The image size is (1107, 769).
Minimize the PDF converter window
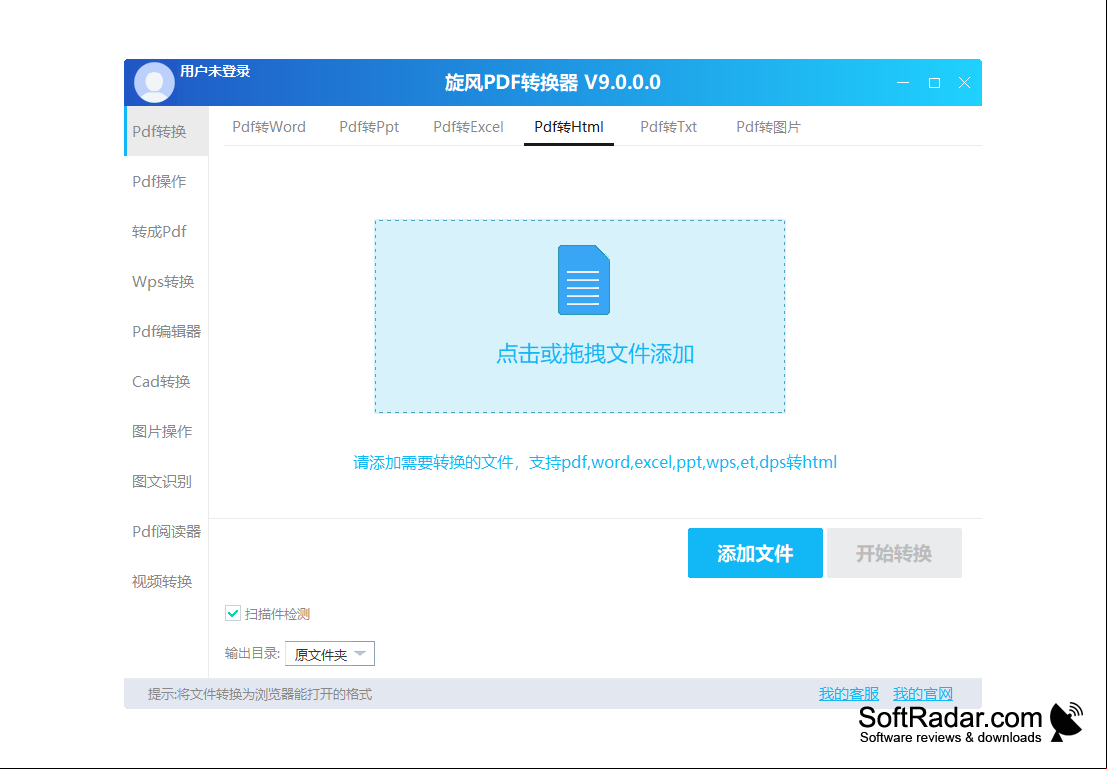click(903, 83)
